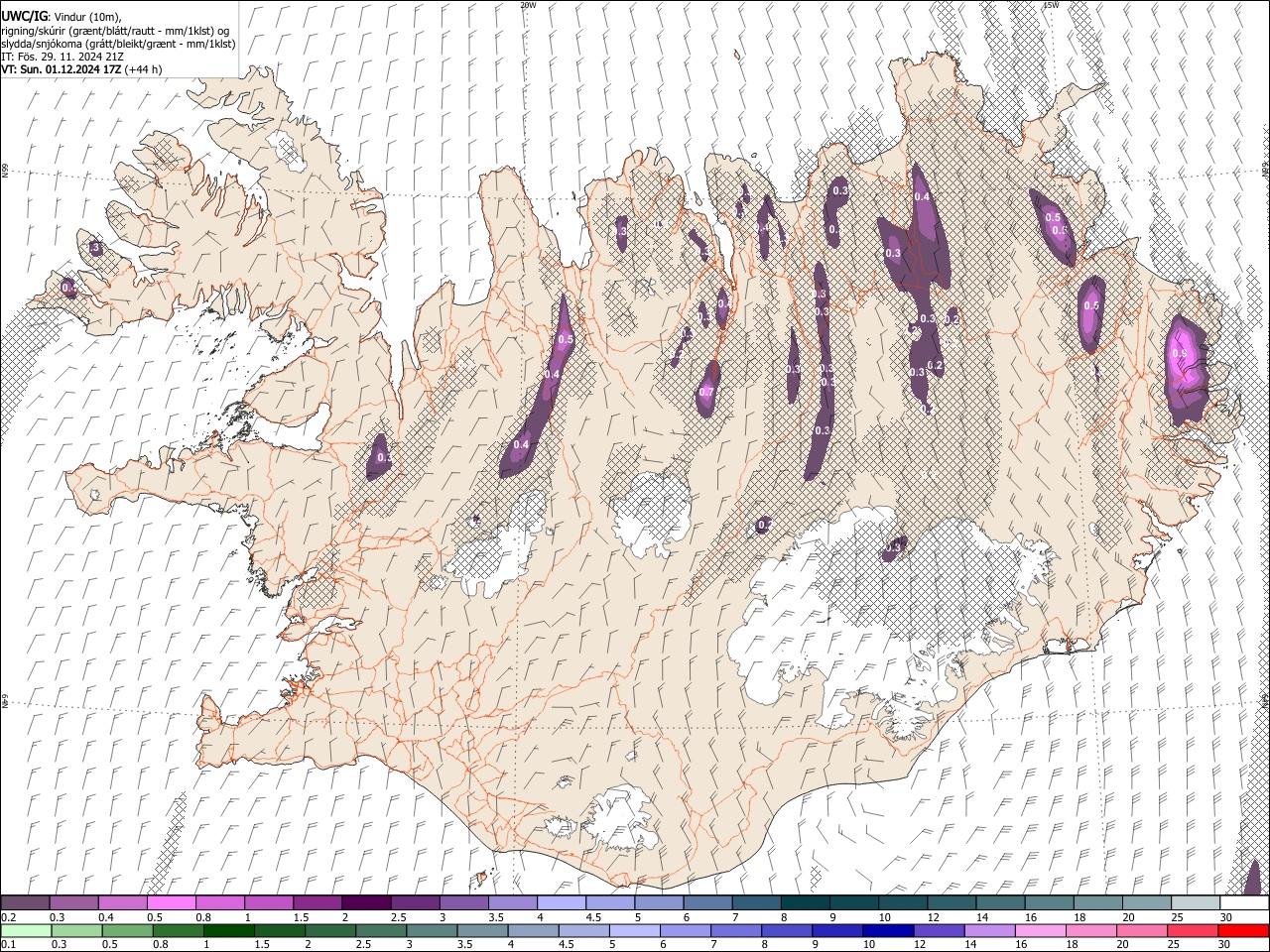The image size is (1270, 952).
Task: Click the 'UWC/IG: Vindur (10m)' title line
Action: click(x=62, y=17)
